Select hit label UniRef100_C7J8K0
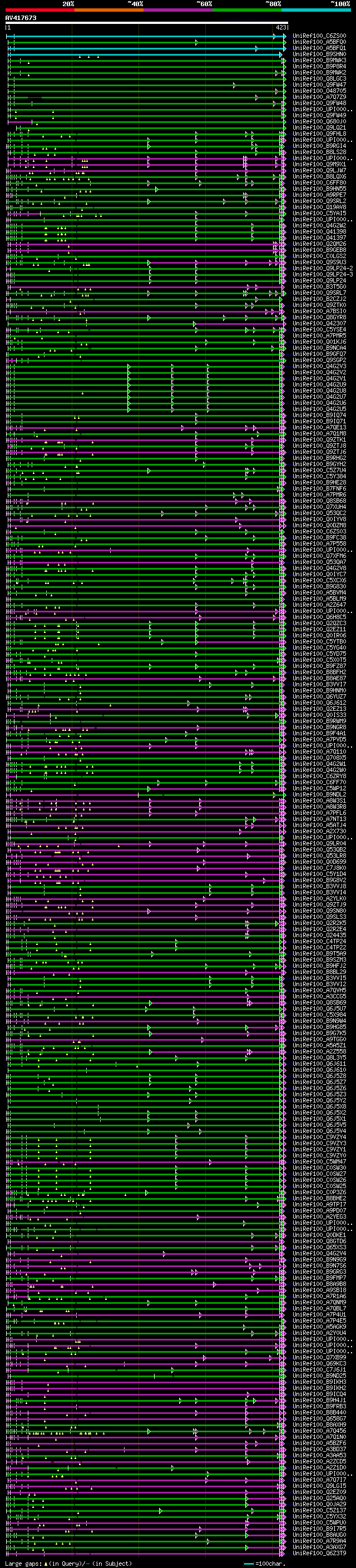This screenshot has width=356, height=1568. pyautogui.click(x=319, y=868)
